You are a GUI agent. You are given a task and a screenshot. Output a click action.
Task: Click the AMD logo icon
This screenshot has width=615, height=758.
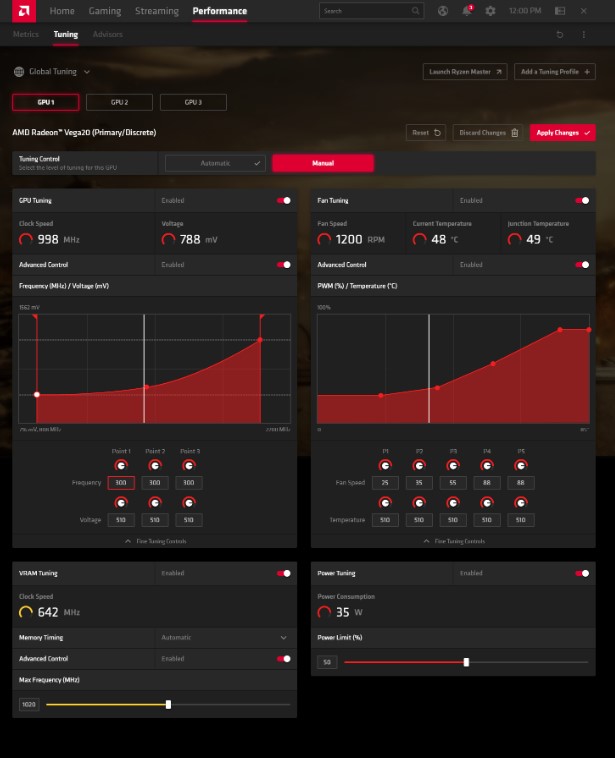[x=23, y=11]
